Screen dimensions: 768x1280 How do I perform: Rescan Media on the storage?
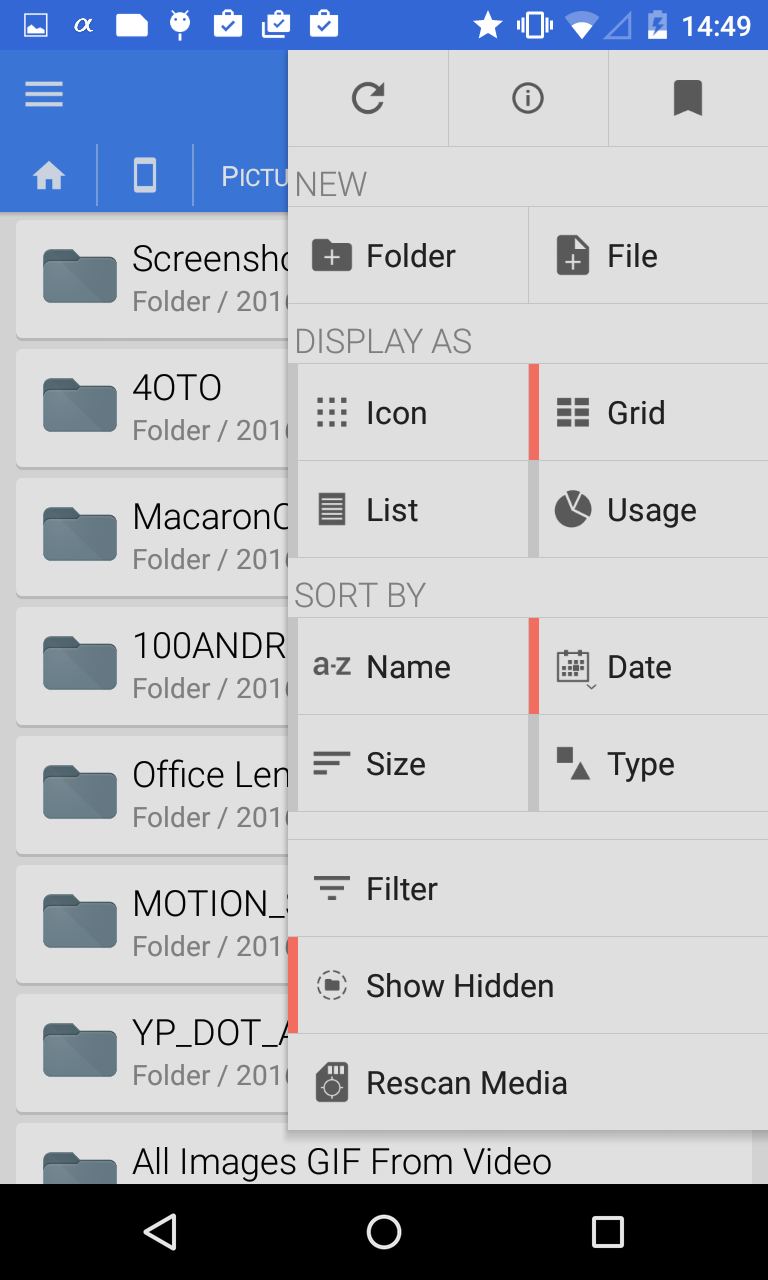click(x=466, y=1082)
